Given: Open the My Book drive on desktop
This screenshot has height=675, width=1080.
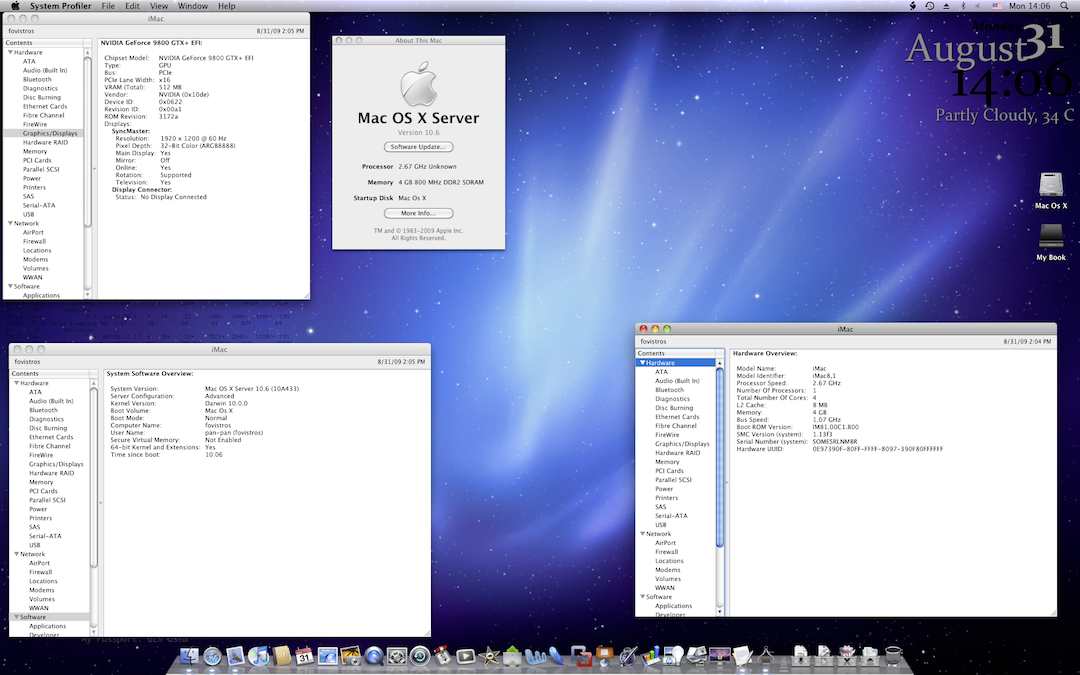Looking at the screenshot, I should [x=1051, y=238].
